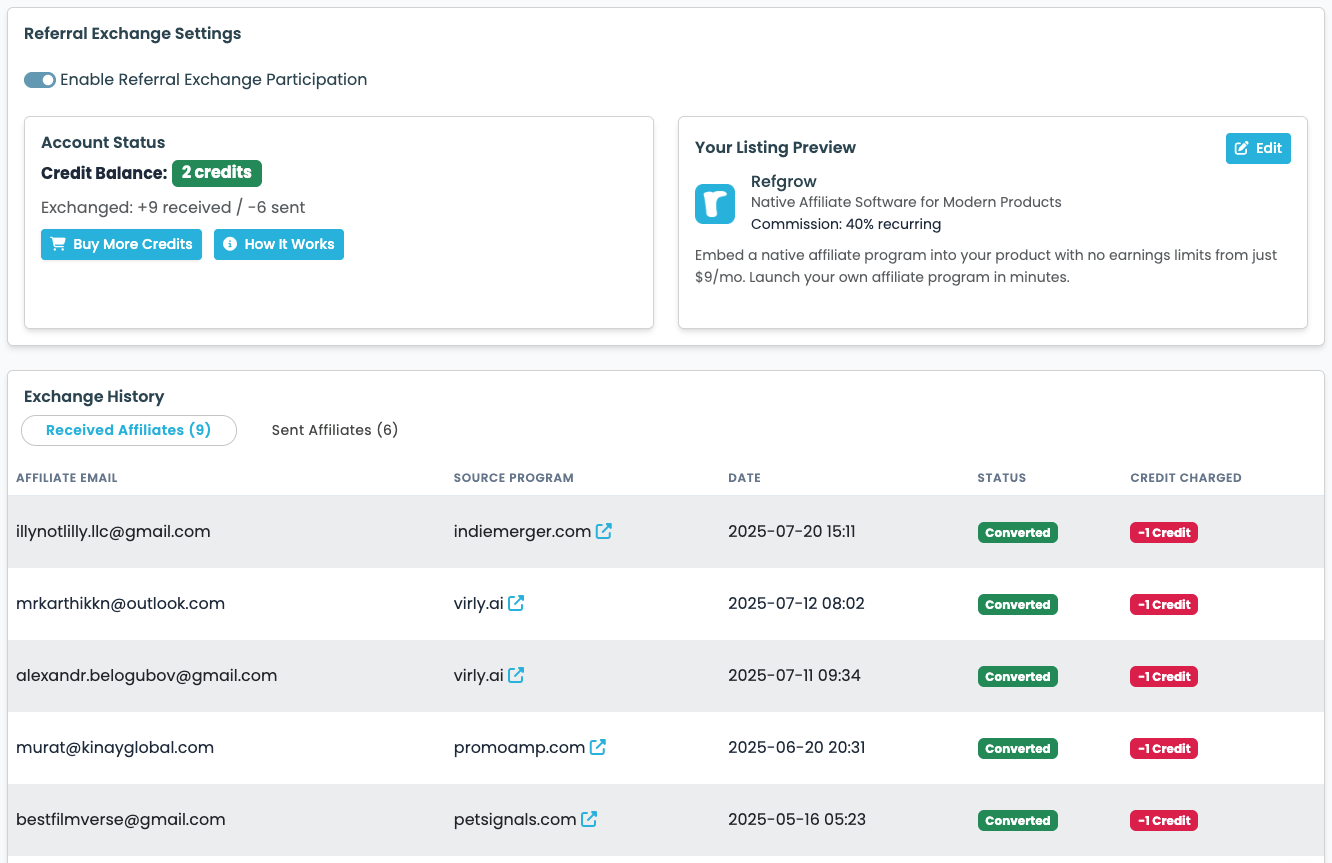Click the cart icon on Buy More Credits
Screen dimensions: 1332x863
[57, 244]
